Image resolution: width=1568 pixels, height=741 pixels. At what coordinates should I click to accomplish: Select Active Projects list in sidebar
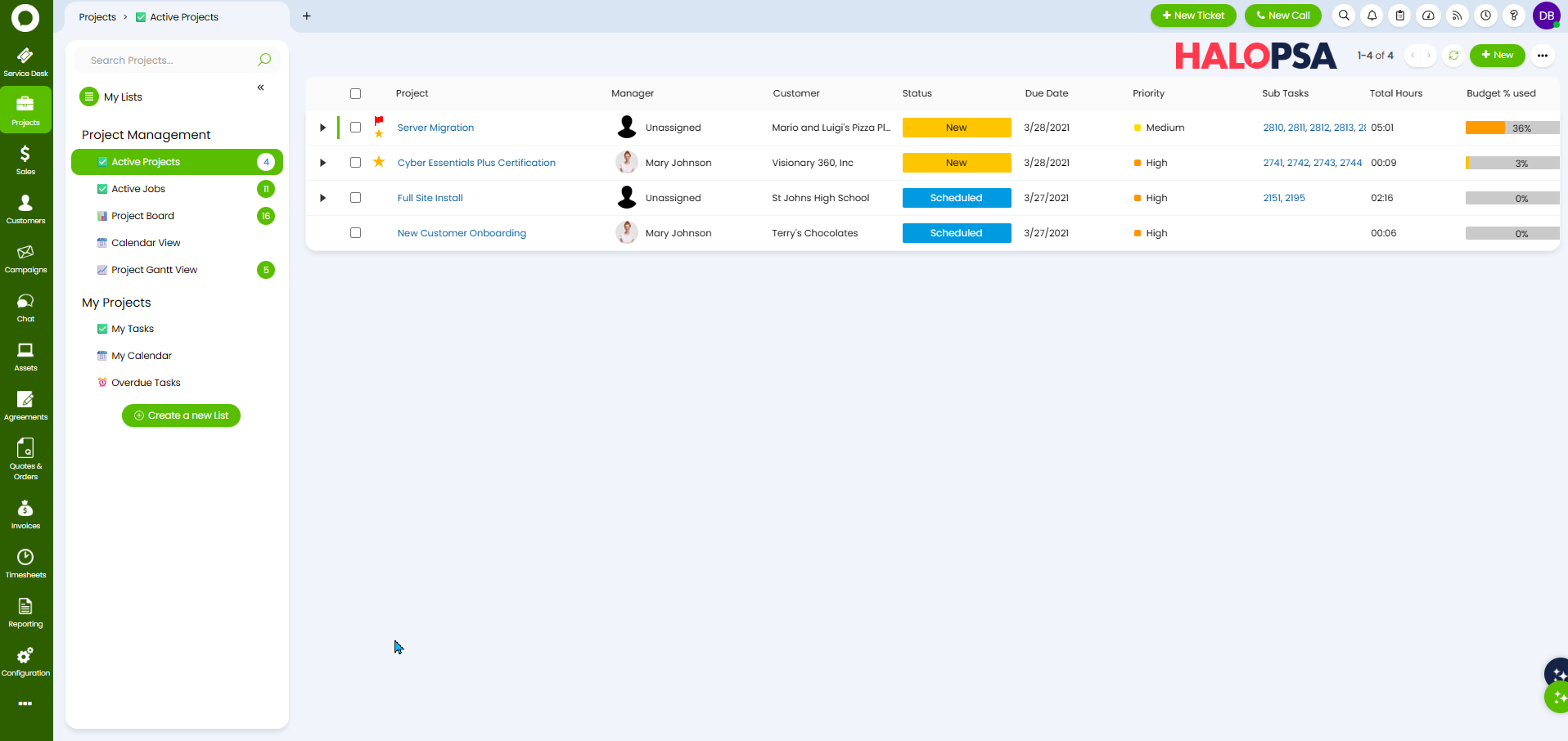[x=177, y=162]
